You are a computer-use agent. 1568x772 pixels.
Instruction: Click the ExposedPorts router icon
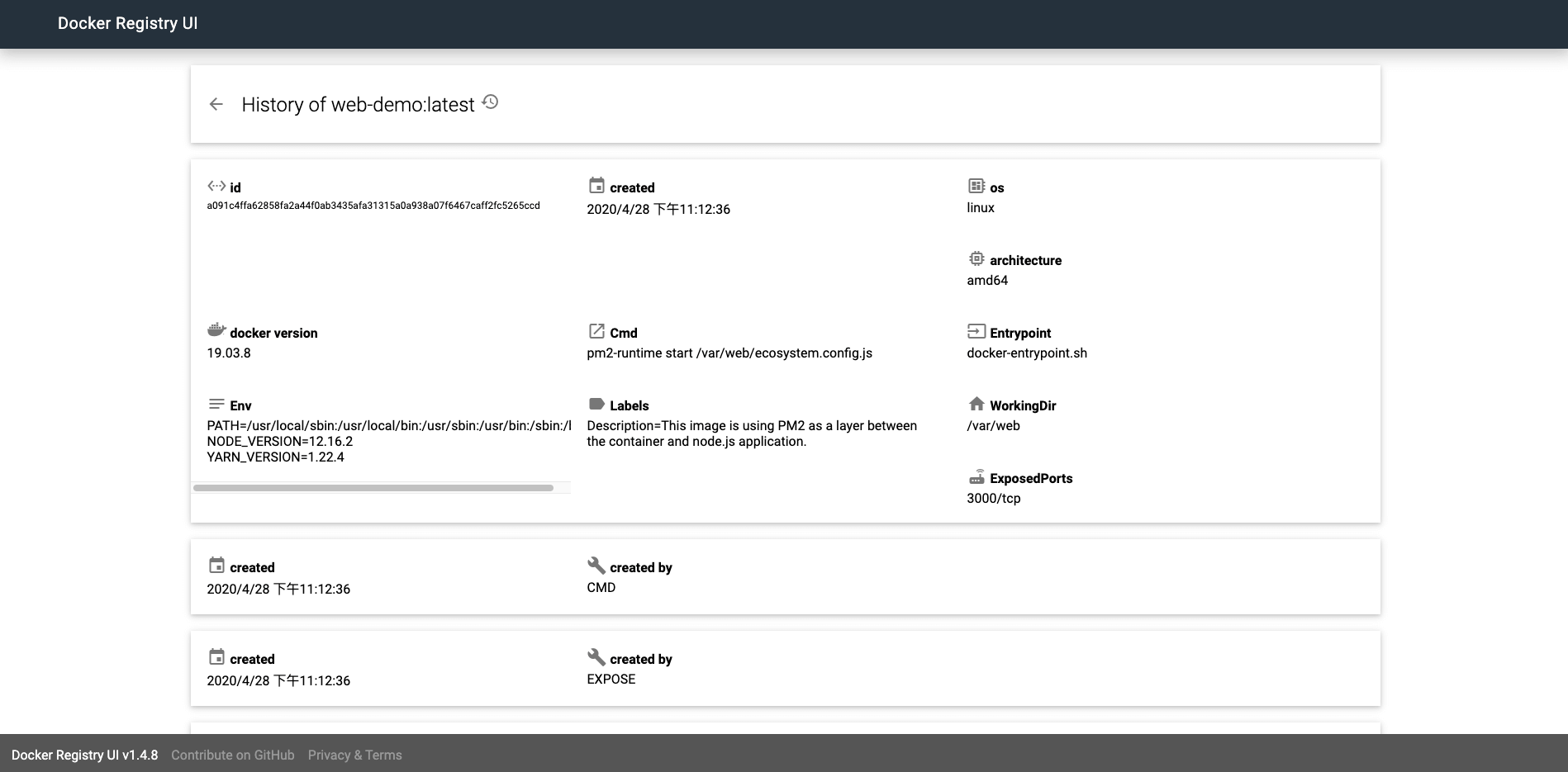pos(976,477)
